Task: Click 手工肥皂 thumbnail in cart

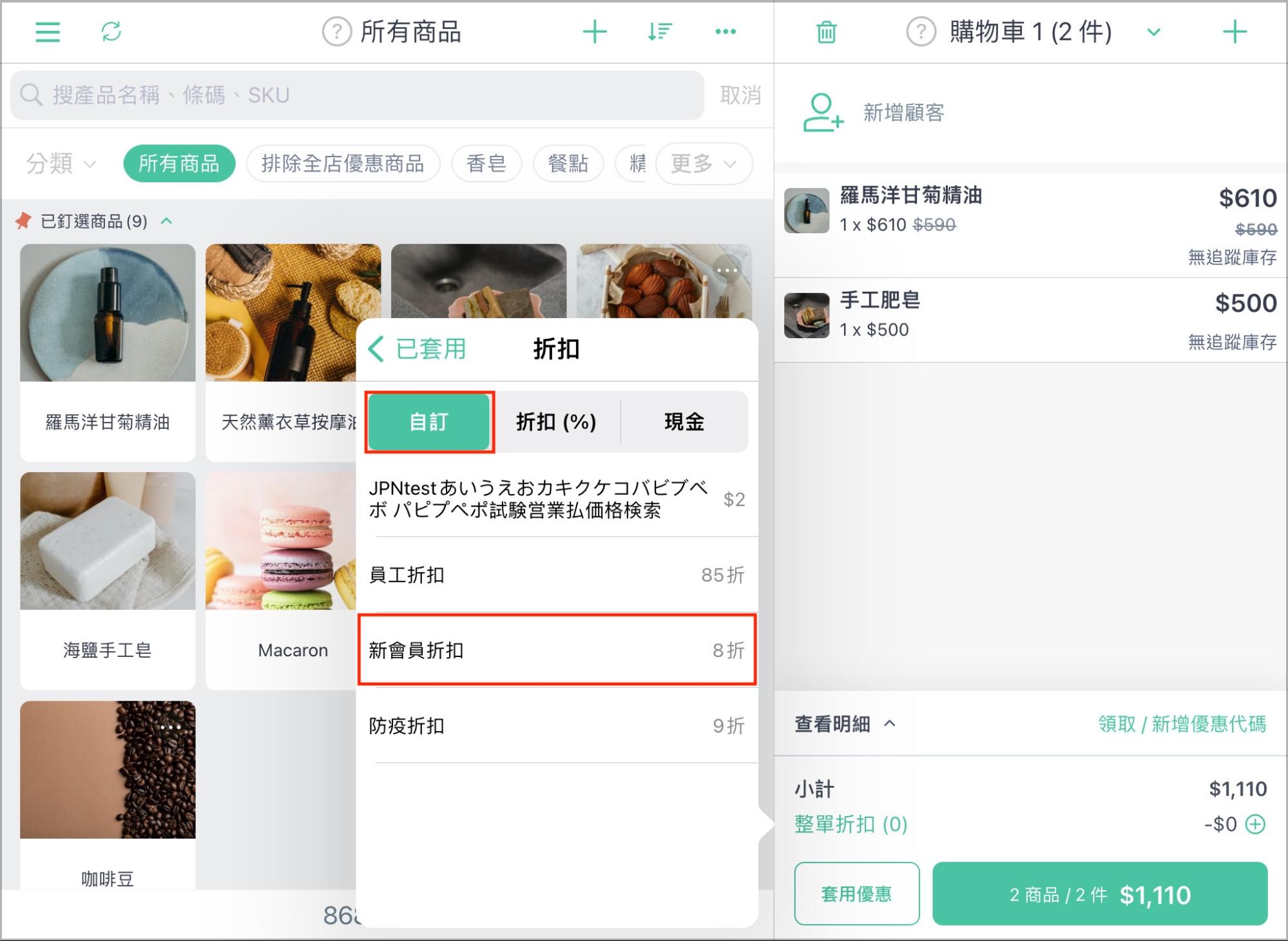Action: [x=807, y=316]
